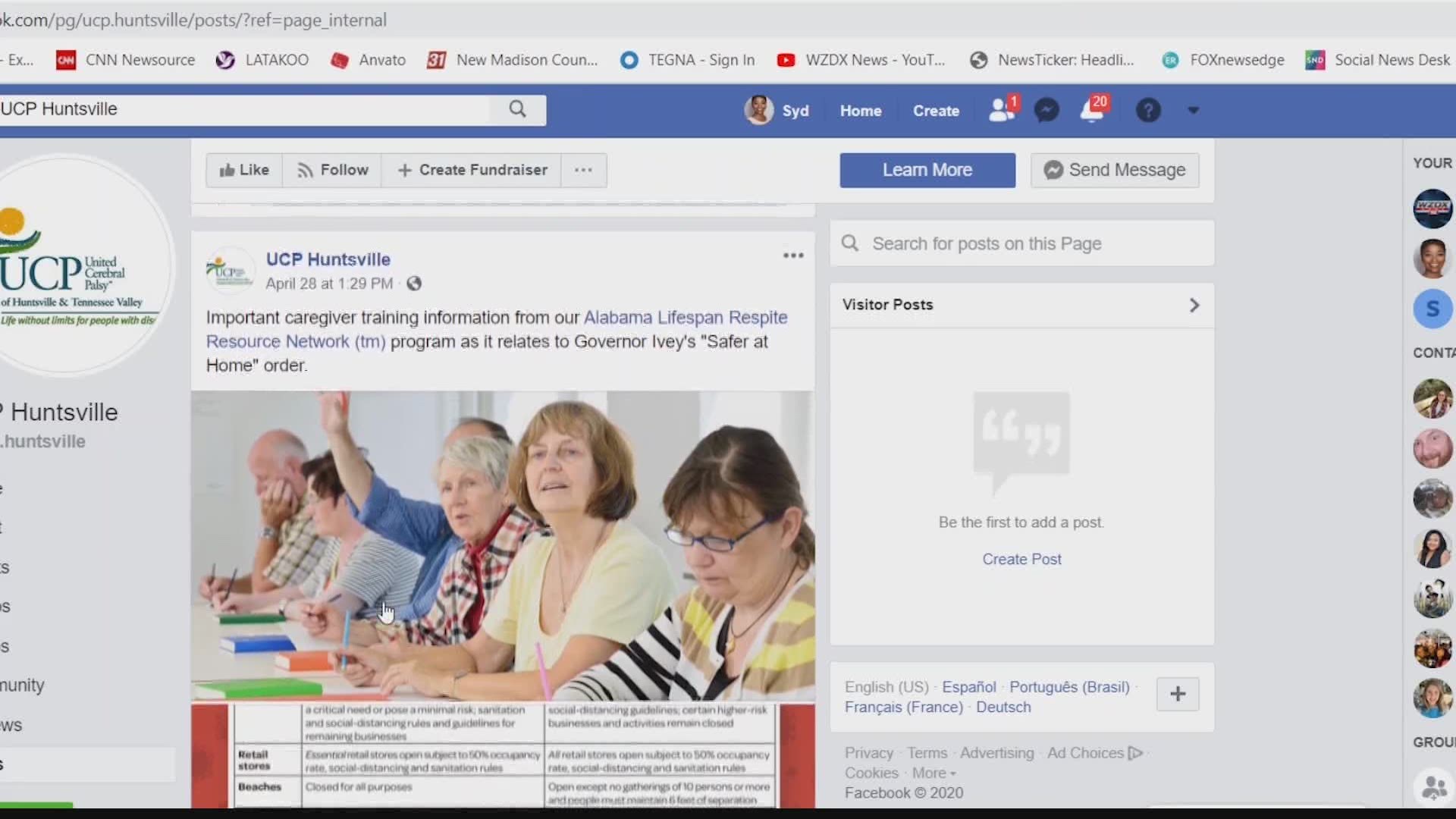Open the Ad Choices footer link
The image size is (1456, 819).
(1085, 753)
